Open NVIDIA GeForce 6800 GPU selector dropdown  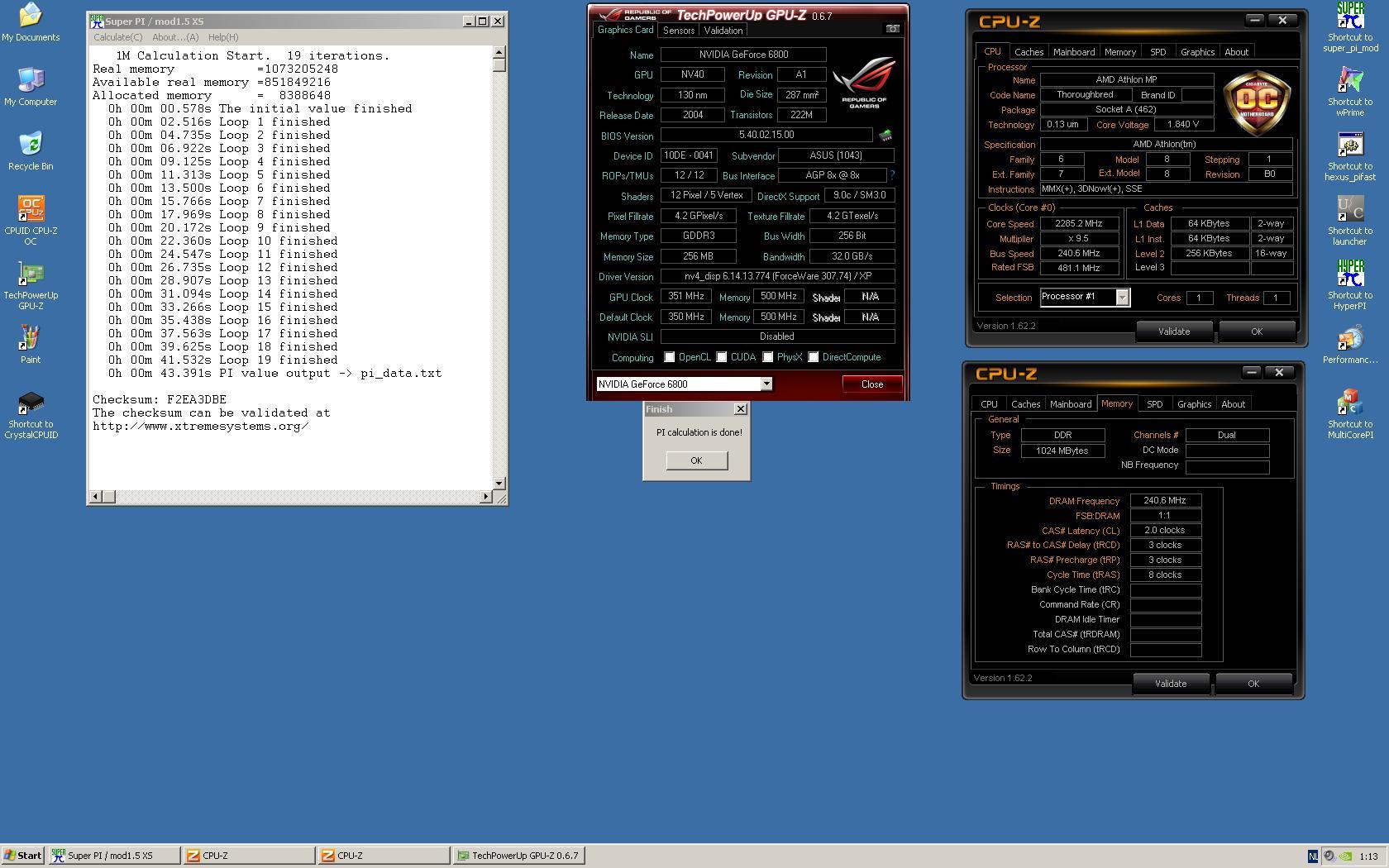[x=766, y=384]
